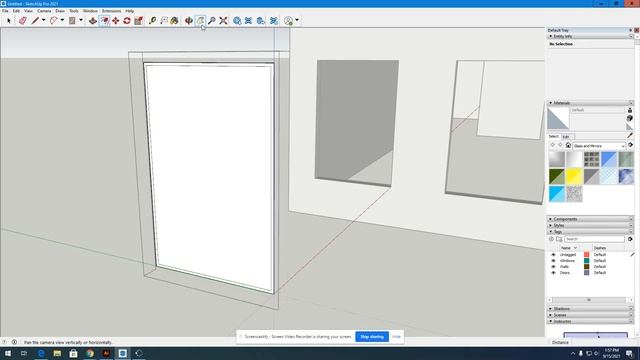640x360 pixels.
Task: Select the Pan hand tool
Action: coord(200,20)
